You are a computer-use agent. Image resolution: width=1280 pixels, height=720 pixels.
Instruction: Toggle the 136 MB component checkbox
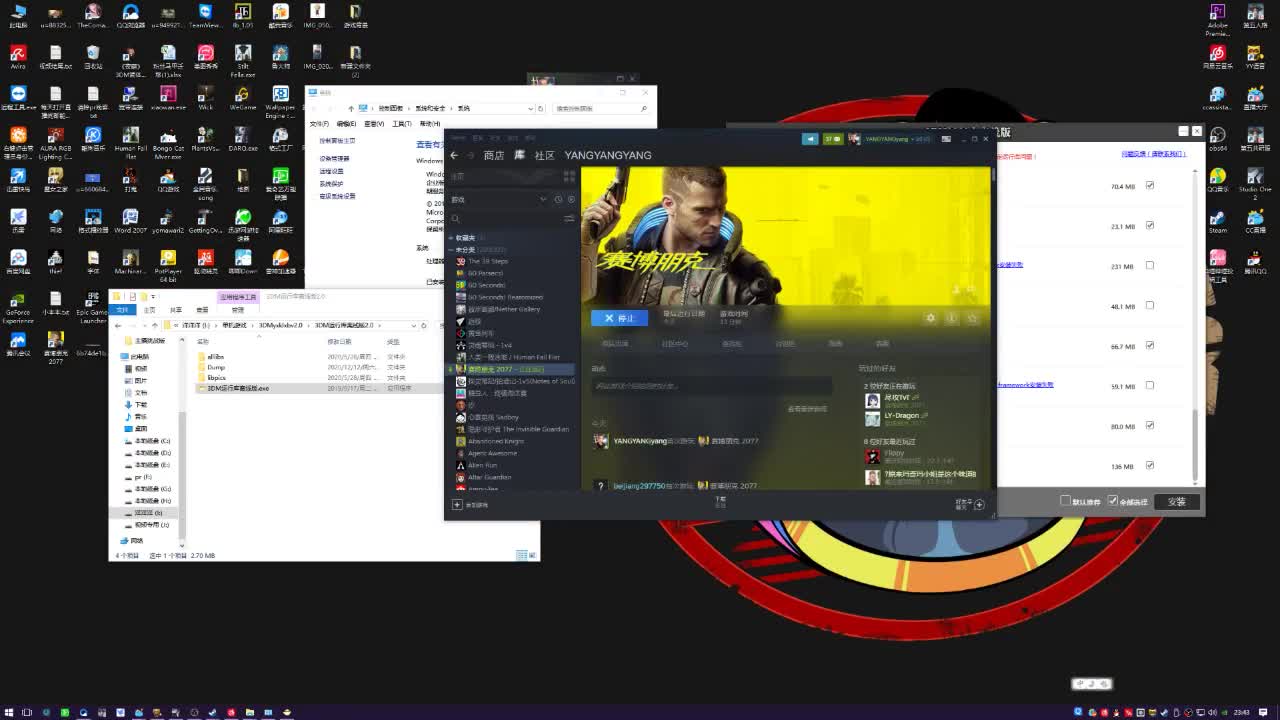tap(1149, 466)
